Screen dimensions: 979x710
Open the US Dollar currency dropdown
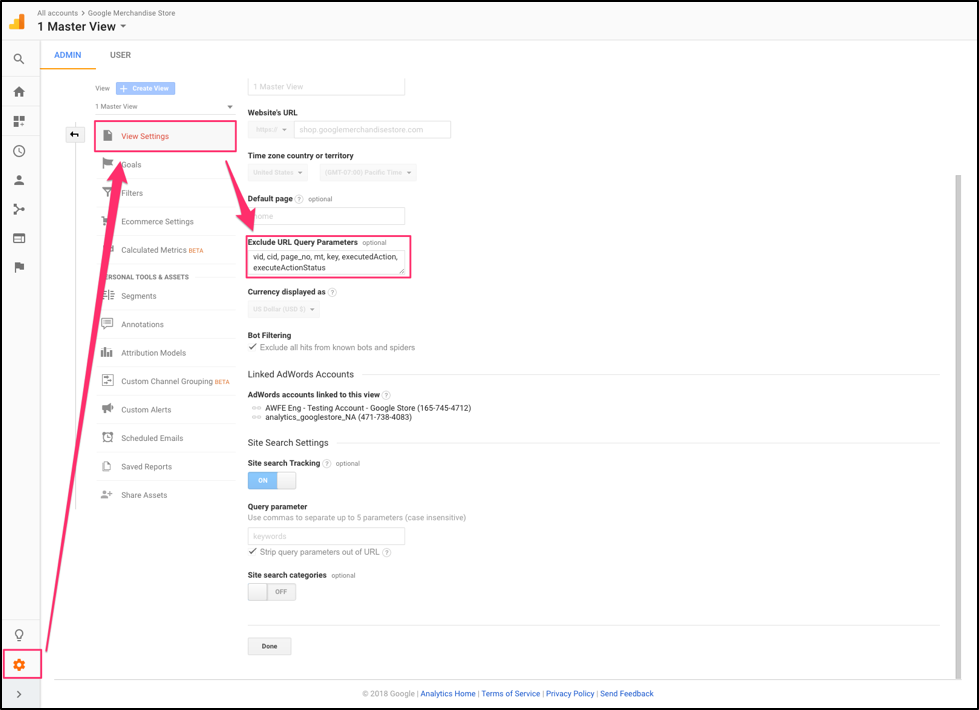(x=283, y=309)
